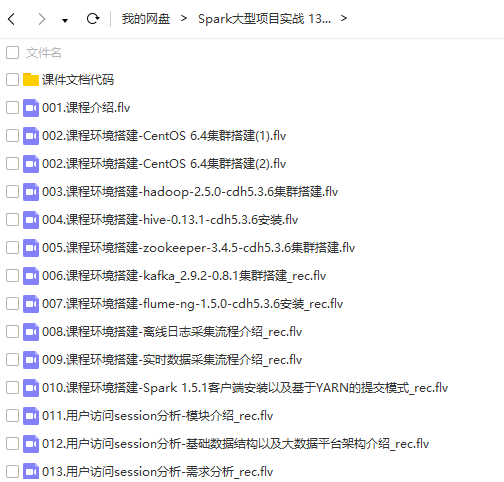Select checkbox for CentOS 6.4集群搭建(2).flv

coord(12,164)
